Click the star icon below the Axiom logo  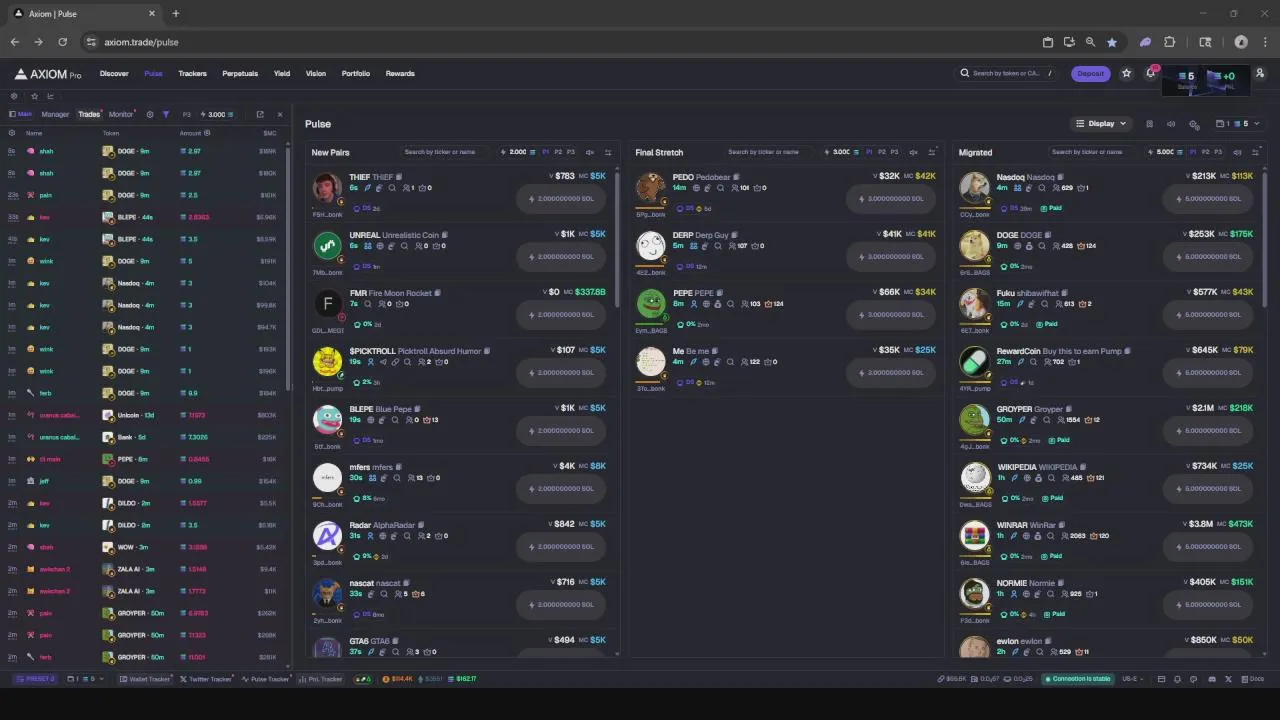click(34, 96)
